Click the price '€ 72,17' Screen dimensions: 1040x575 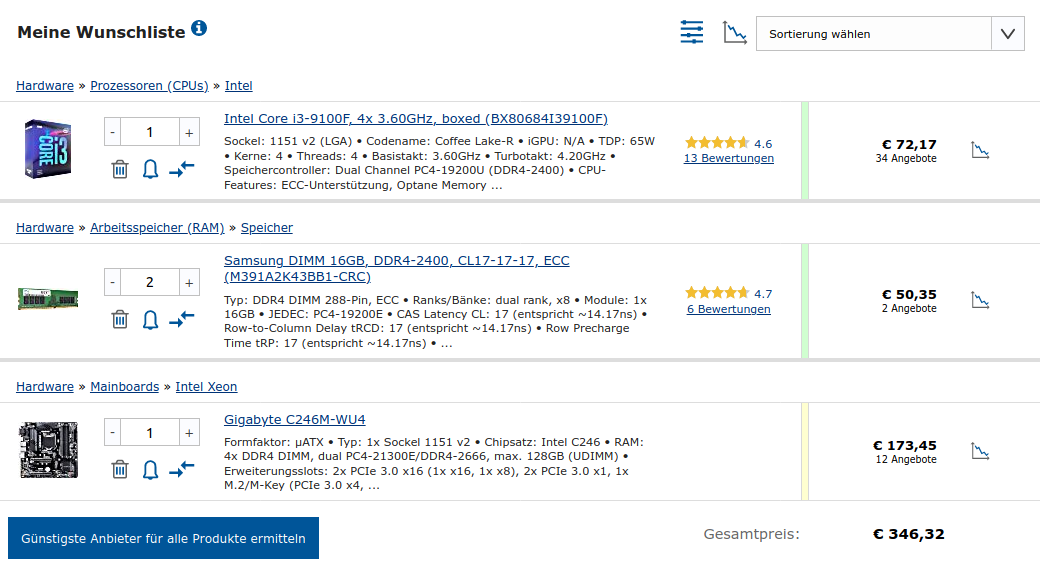pos(909,145)
